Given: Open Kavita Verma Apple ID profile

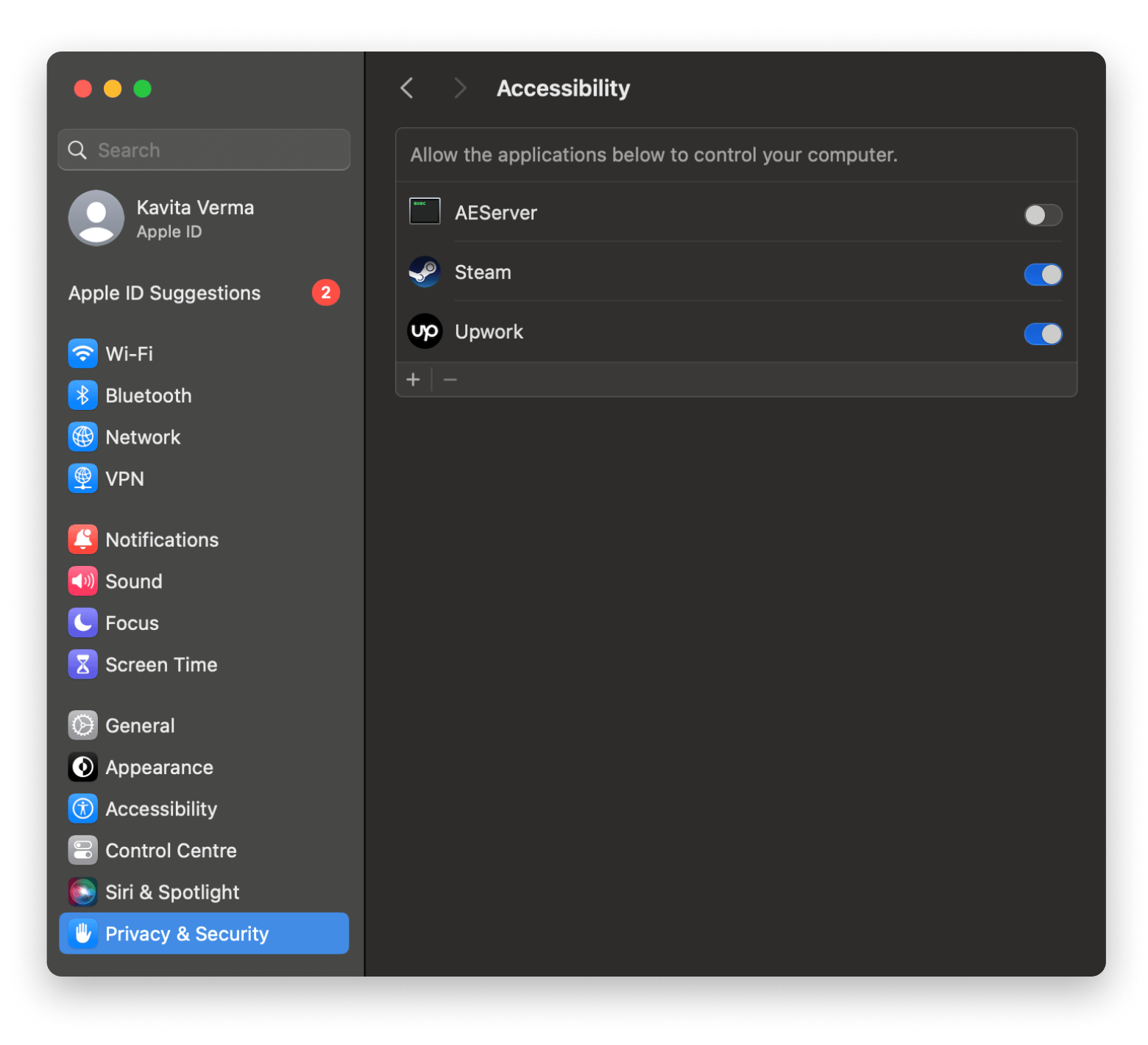Looking at the screenshot, I should tap(195, 219).
